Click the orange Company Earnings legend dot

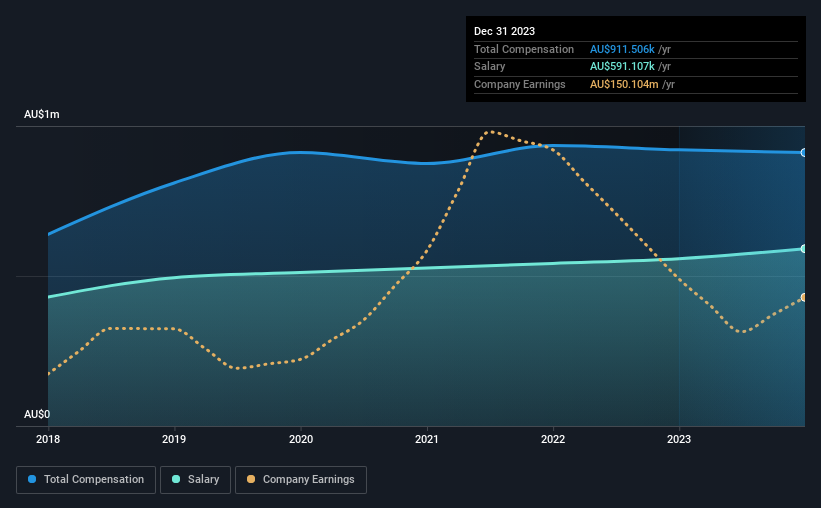[251, 479]
